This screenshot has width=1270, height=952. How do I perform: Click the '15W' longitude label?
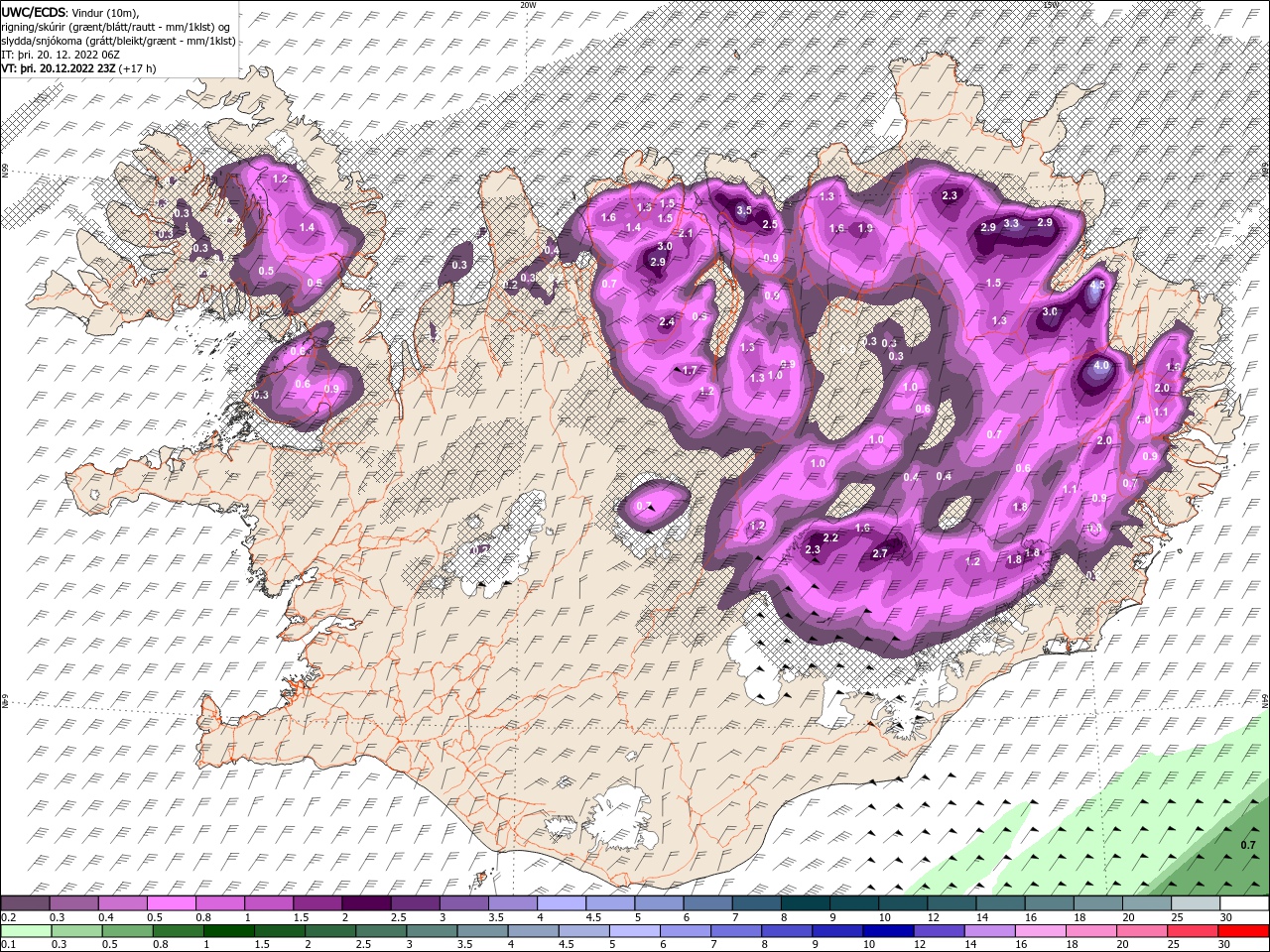pyautogui.click(x=1051, y=5)
